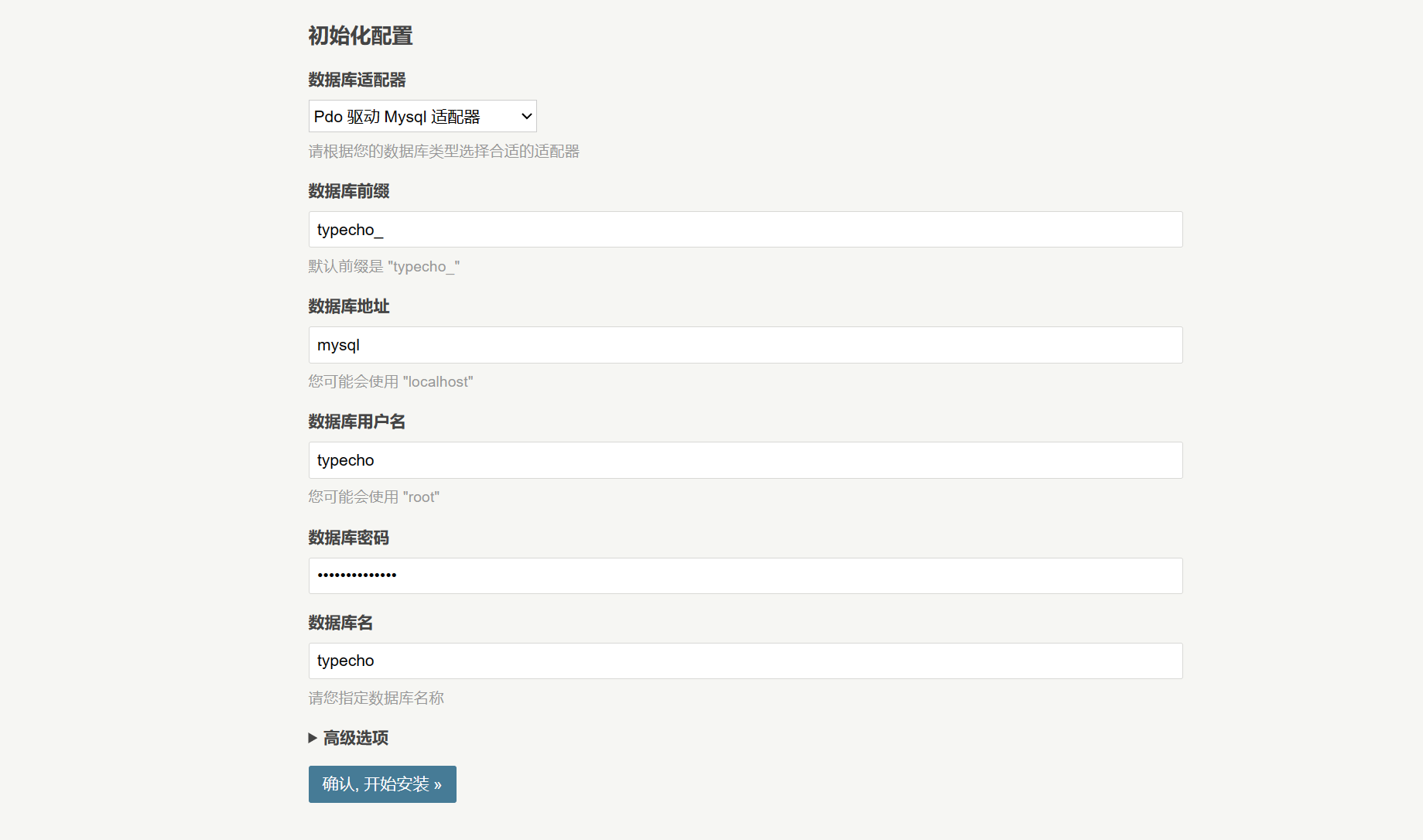Viewport: 1423px width, 840px height.
Task: Click the 数据库用户名 label
Action: pos(357,422)
